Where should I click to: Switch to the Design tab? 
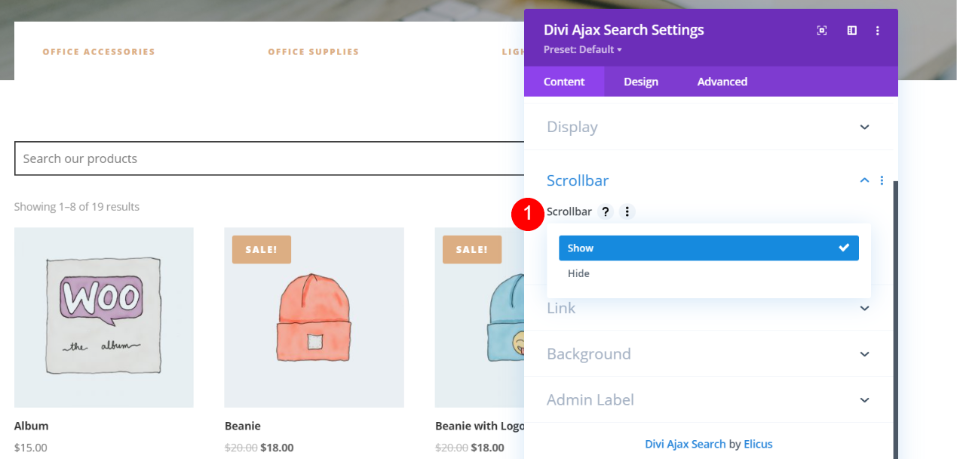641,82
